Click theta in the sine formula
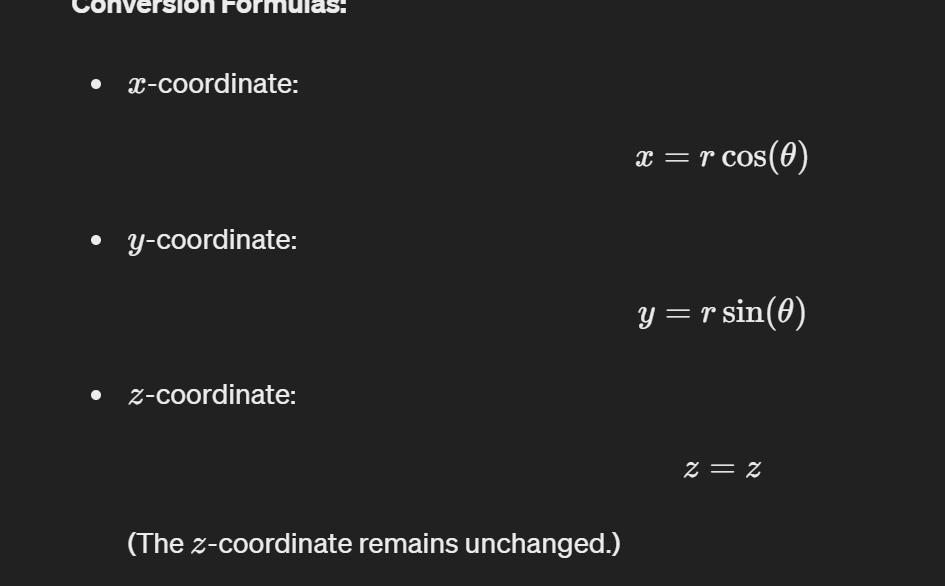The height and width of the screenshot is (586, 945). (x=786, y=312)
